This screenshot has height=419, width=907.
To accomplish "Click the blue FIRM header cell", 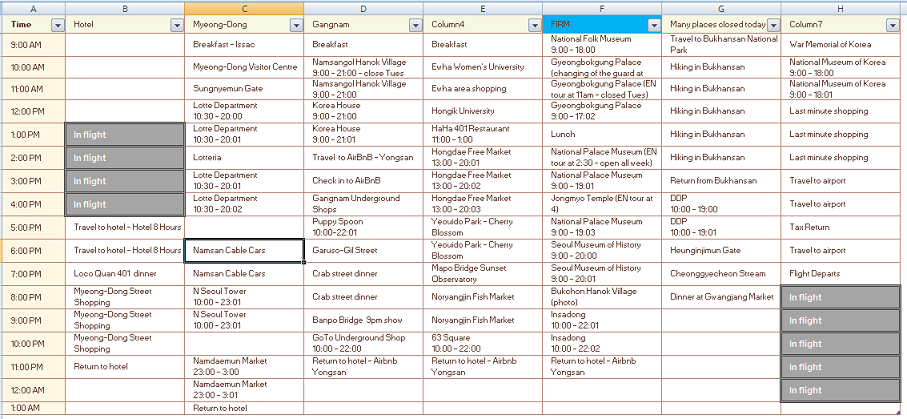I will coord(595,24).
